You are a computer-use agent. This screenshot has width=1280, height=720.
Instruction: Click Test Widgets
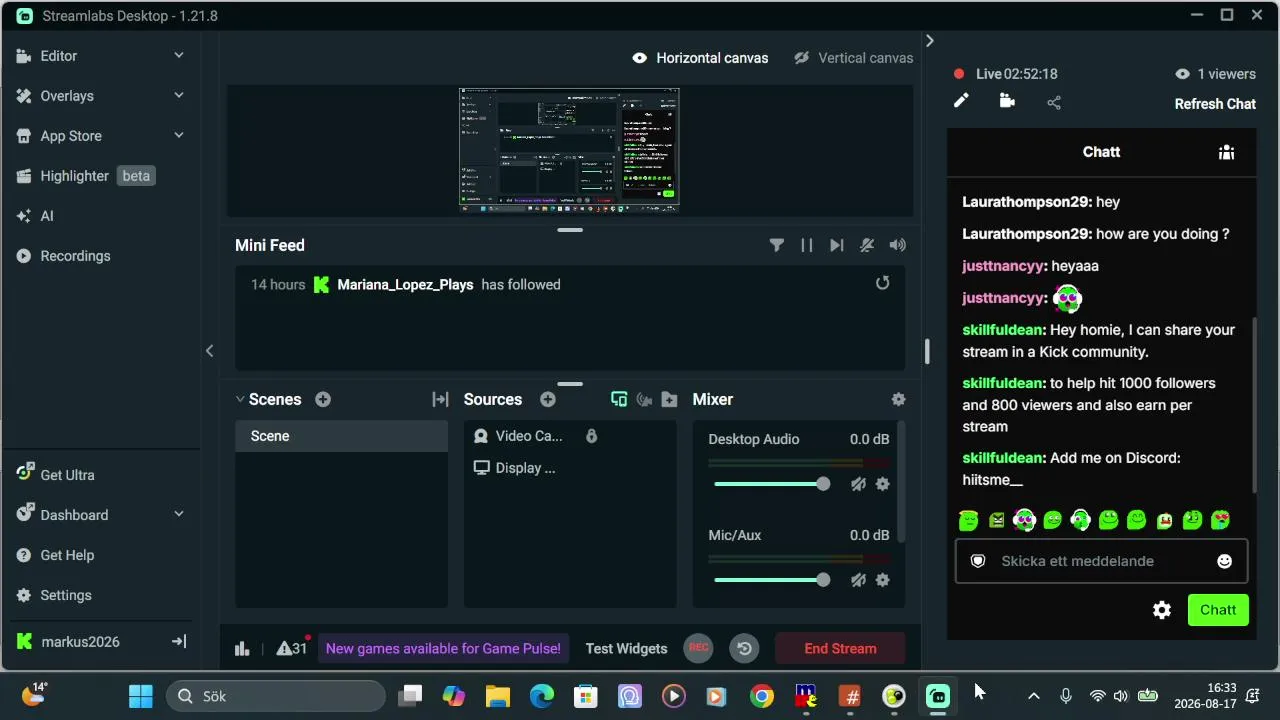click(626, 648)
